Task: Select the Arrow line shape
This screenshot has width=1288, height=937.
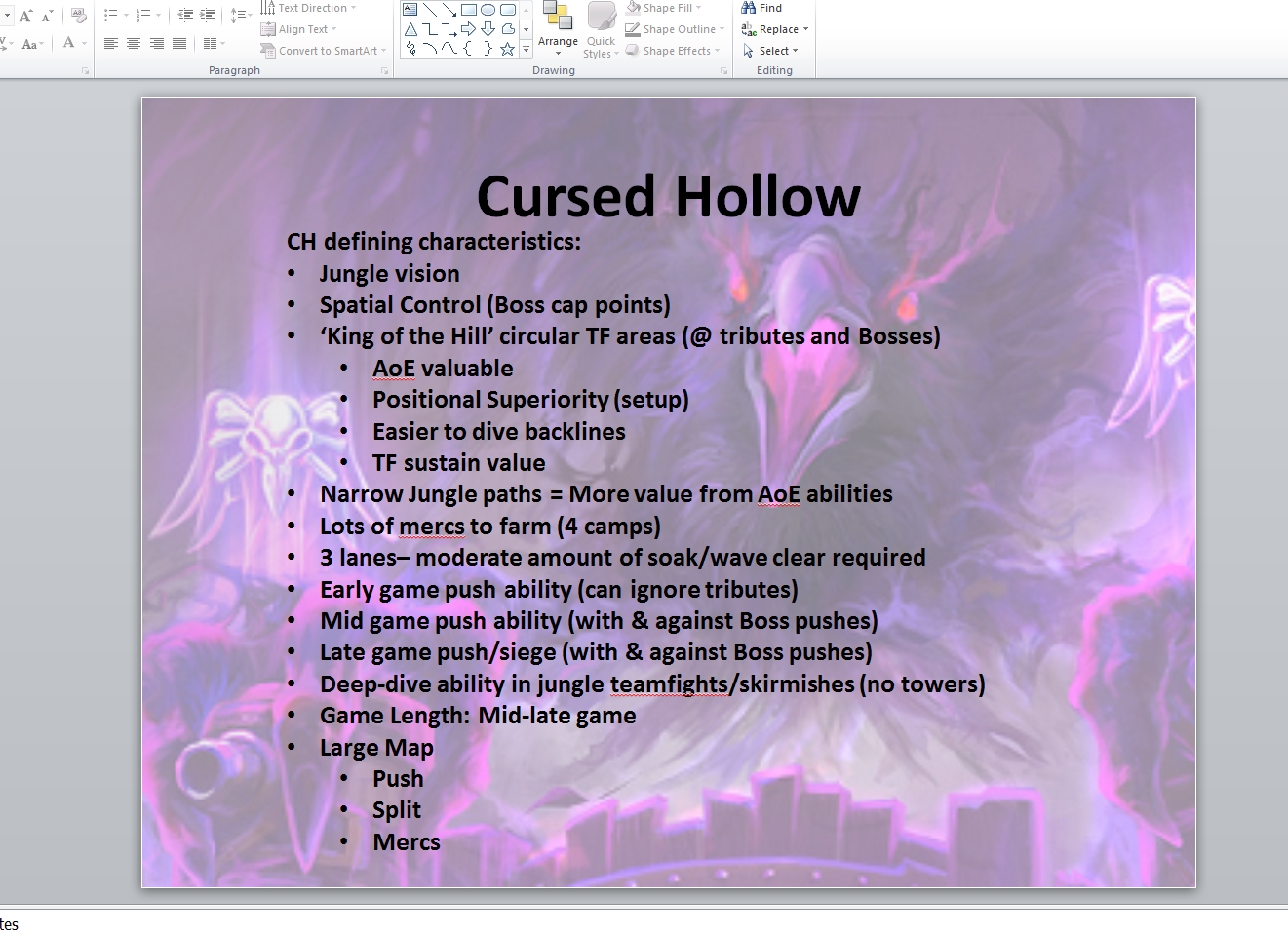Action: [x=449, y=9]
